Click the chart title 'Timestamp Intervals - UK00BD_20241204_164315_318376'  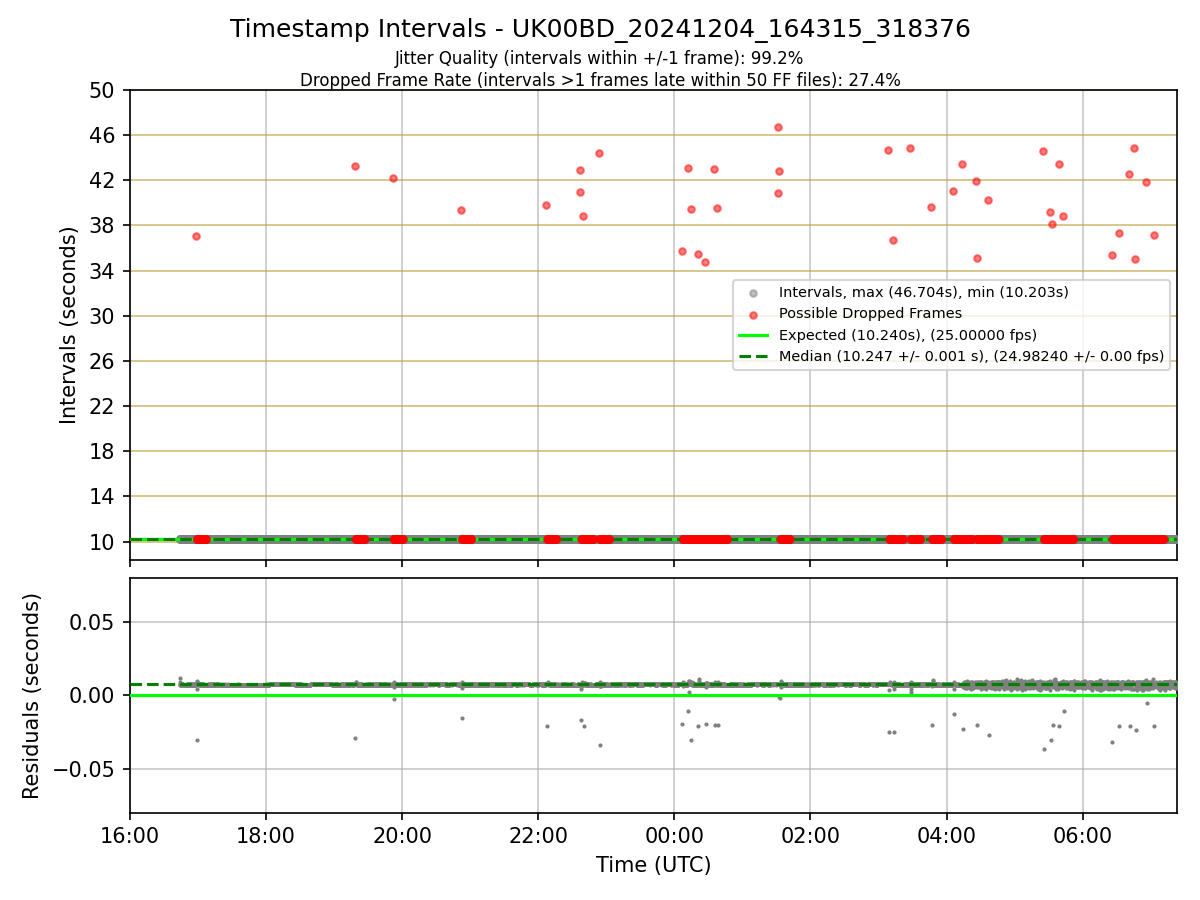[600, 29]
